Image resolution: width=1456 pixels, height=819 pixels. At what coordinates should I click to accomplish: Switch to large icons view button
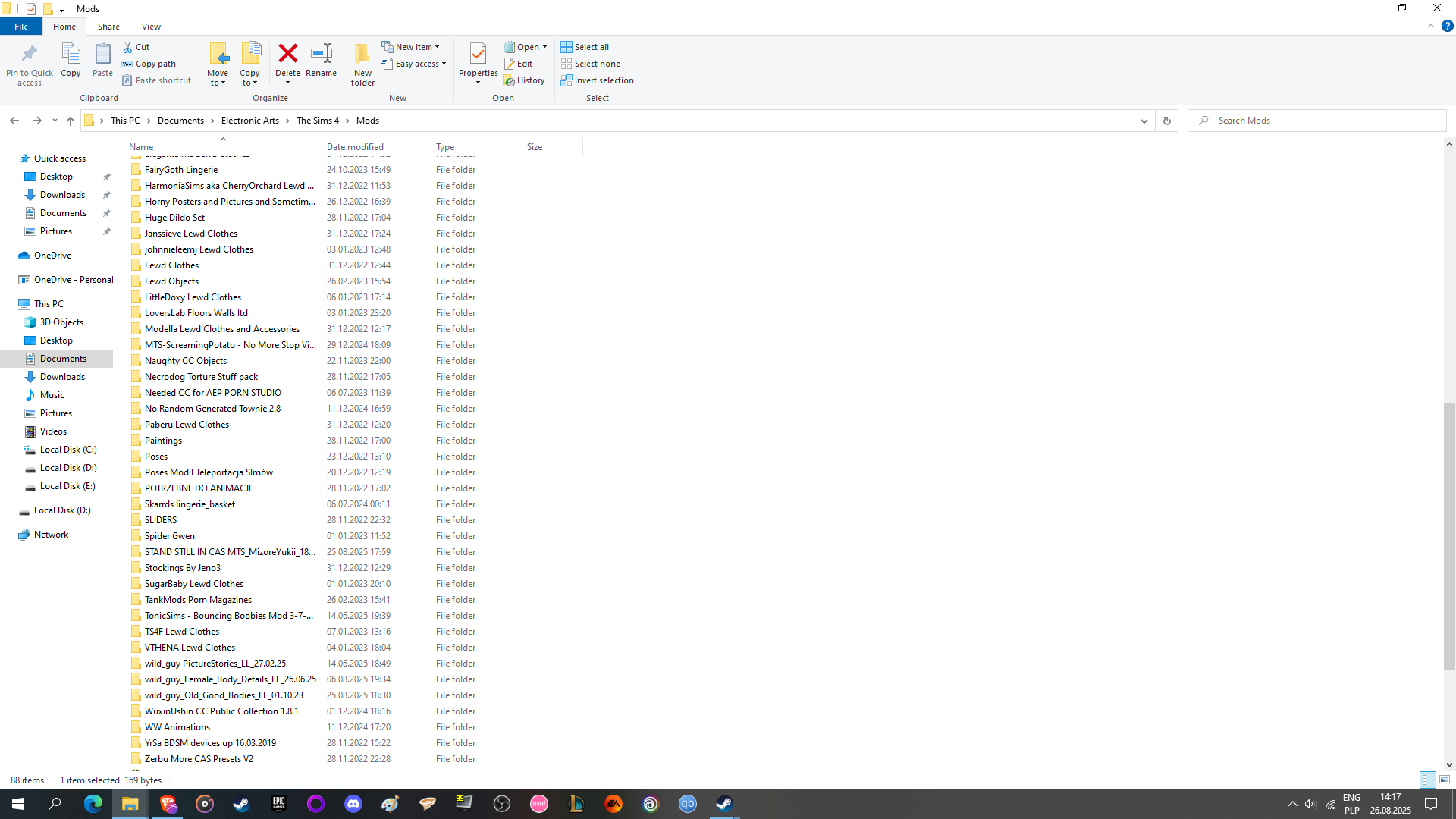(1445, 780)
